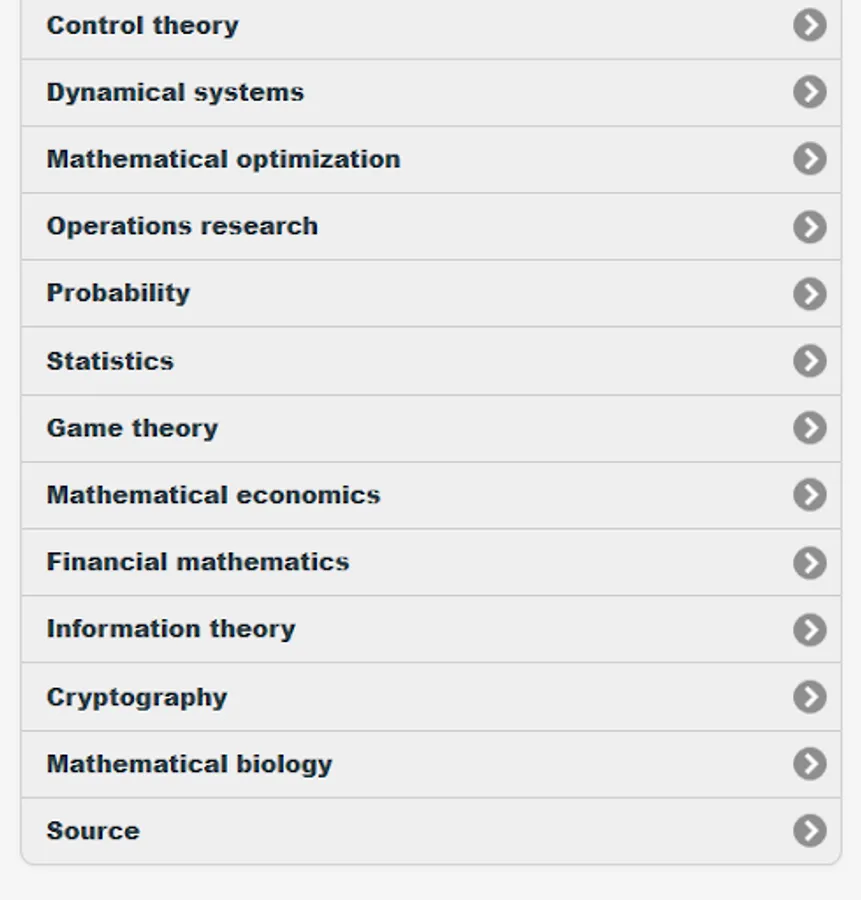The height and width of the screenshot is (900, 861).
Task: Click the chevron icon for Mathematical optimization
Action: click(x=810, y=159)
